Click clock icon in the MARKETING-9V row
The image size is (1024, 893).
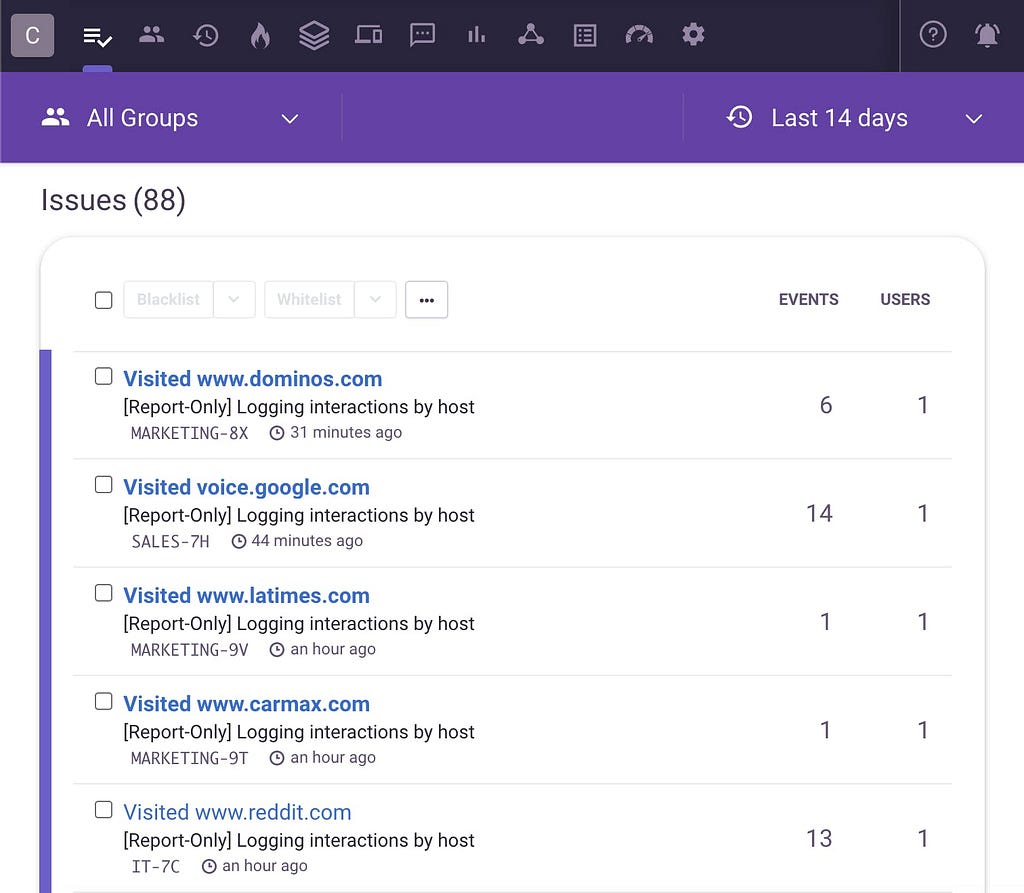(x=277, y=650)
